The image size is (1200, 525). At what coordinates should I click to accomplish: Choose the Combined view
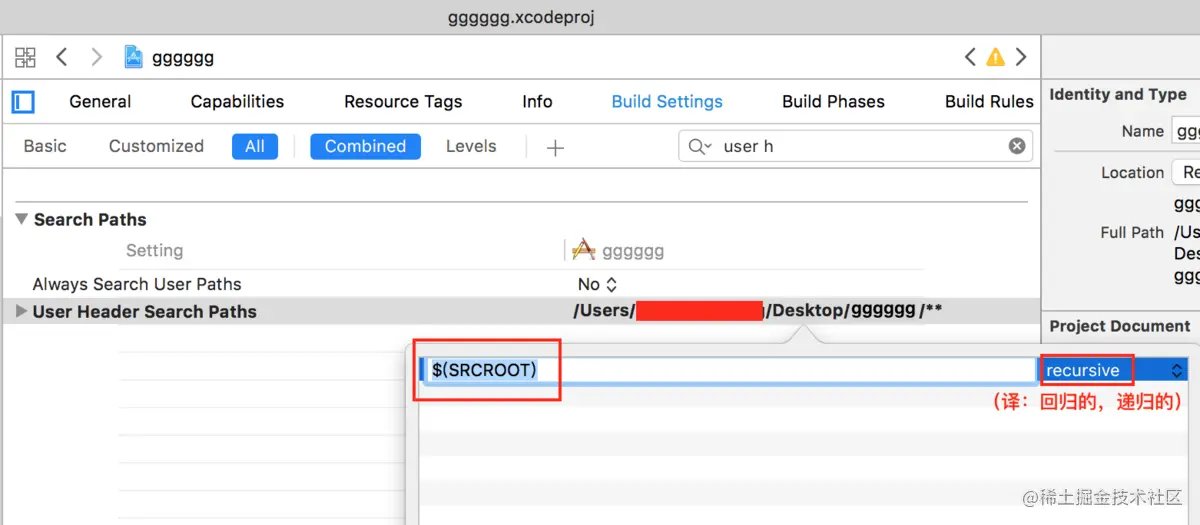tap(365, 146)
